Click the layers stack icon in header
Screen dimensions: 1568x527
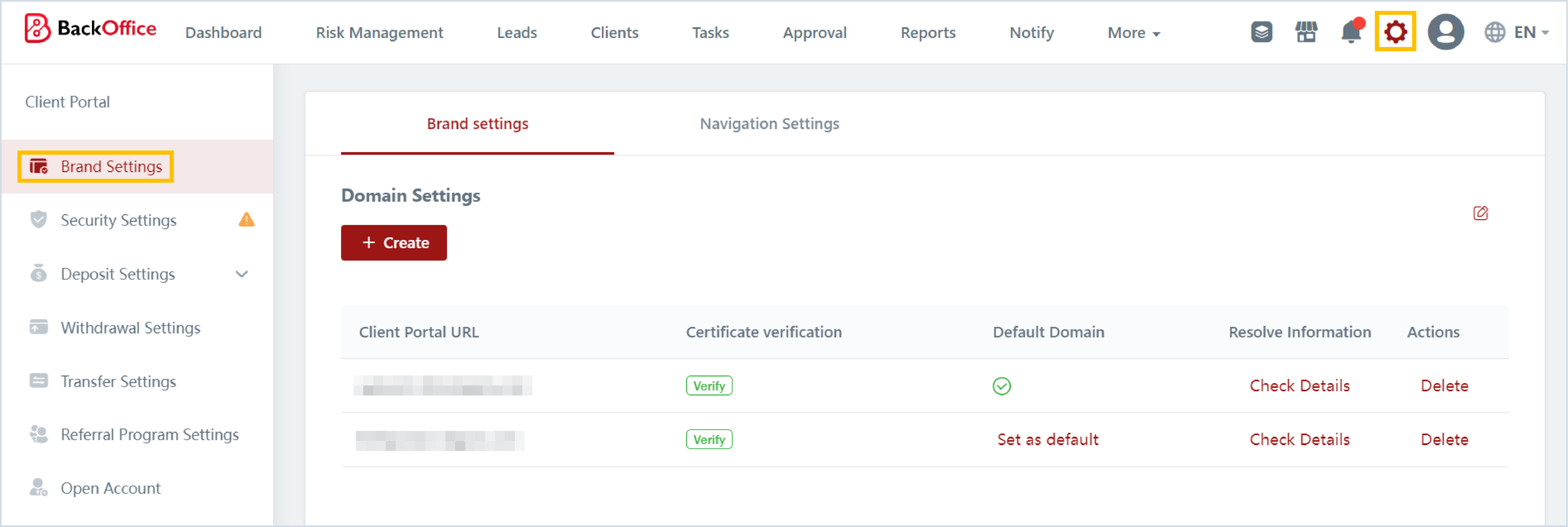1261,32
